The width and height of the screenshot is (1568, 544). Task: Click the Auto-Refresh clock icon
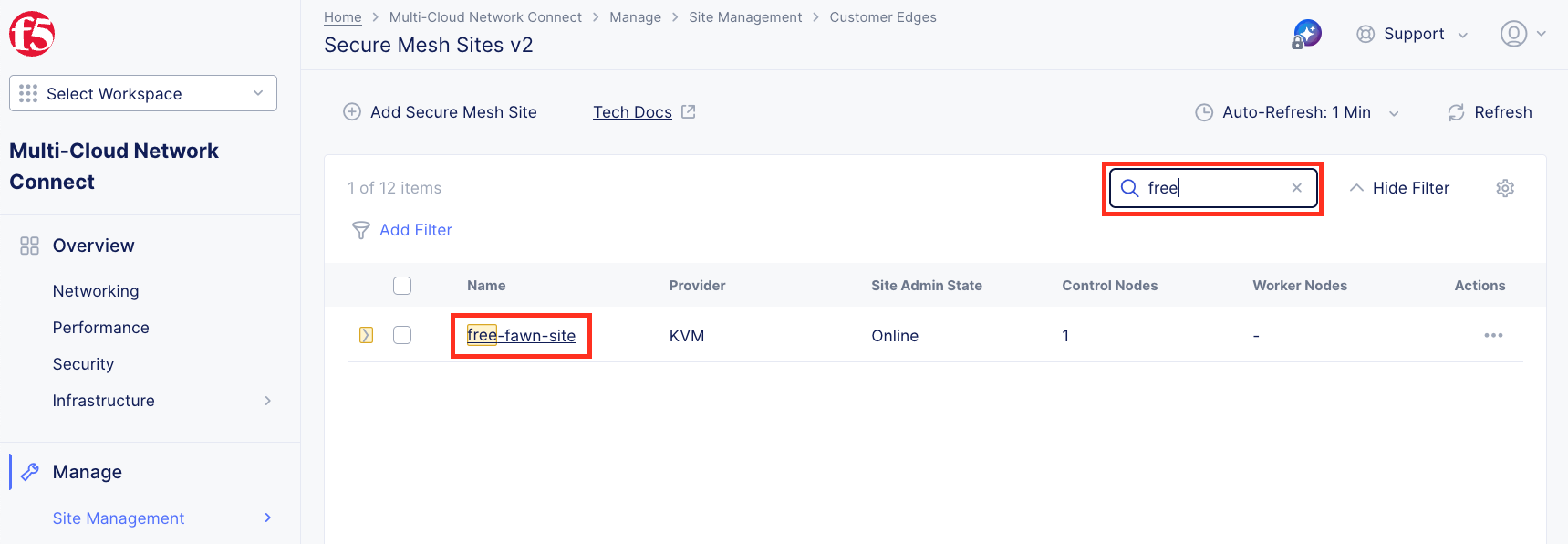pyautogui.click(x=1204, y=112)
